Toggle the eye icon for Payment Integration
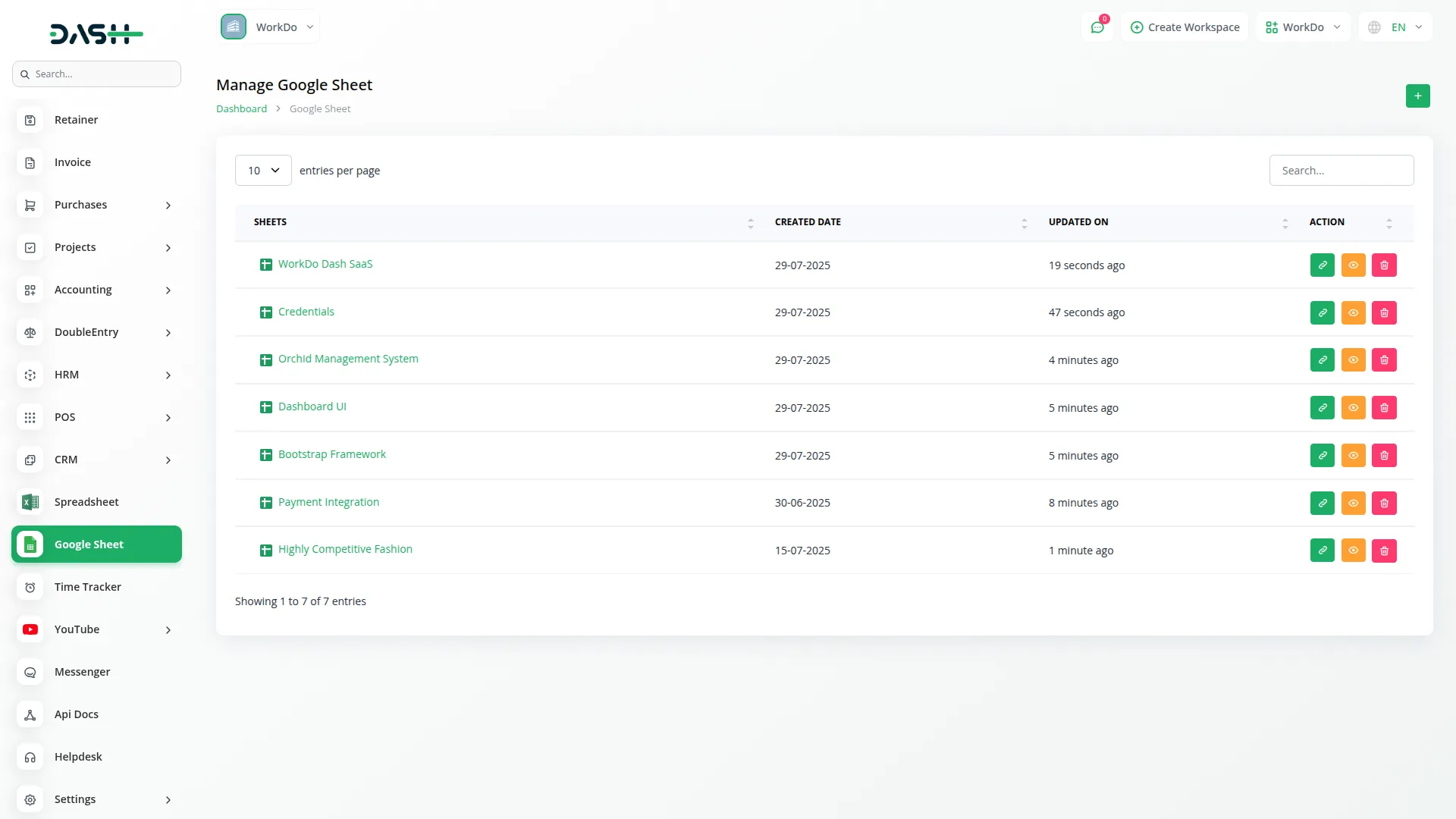The height and width of the screenshot is (819, 1456). click(1353, 503)
